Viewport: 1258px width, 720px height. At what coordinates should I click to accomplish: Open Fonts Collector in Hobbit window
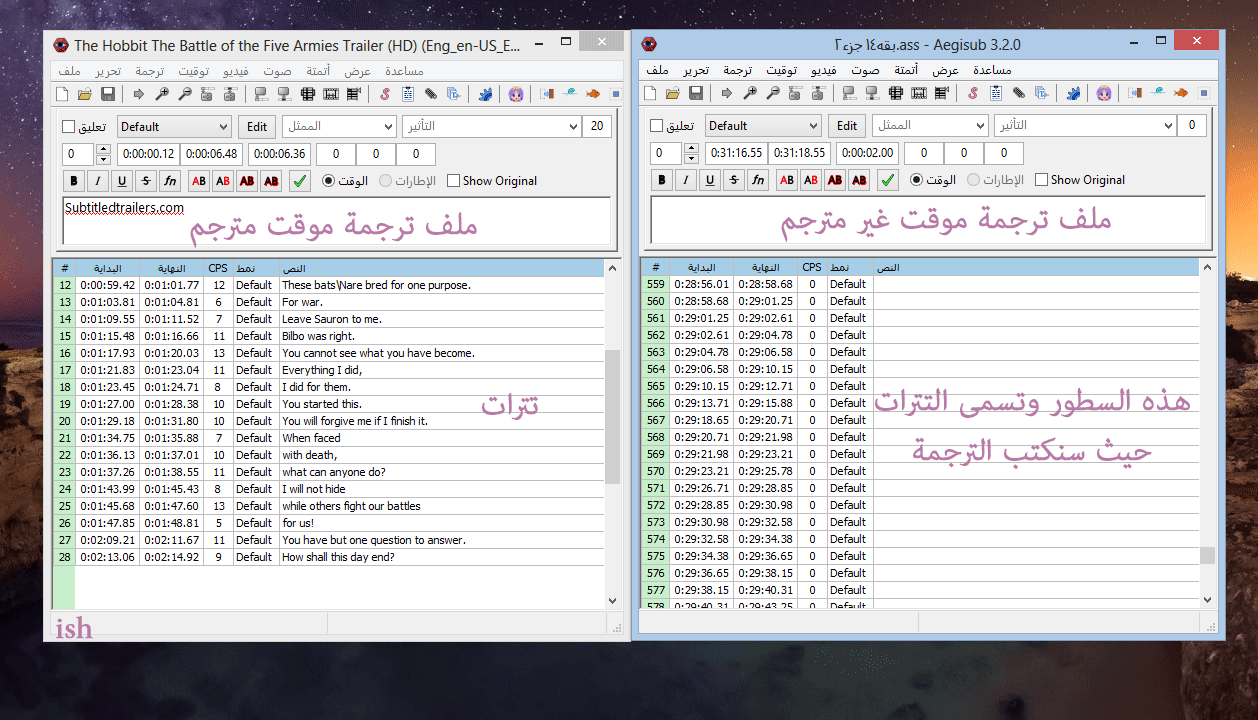point(453,94)
